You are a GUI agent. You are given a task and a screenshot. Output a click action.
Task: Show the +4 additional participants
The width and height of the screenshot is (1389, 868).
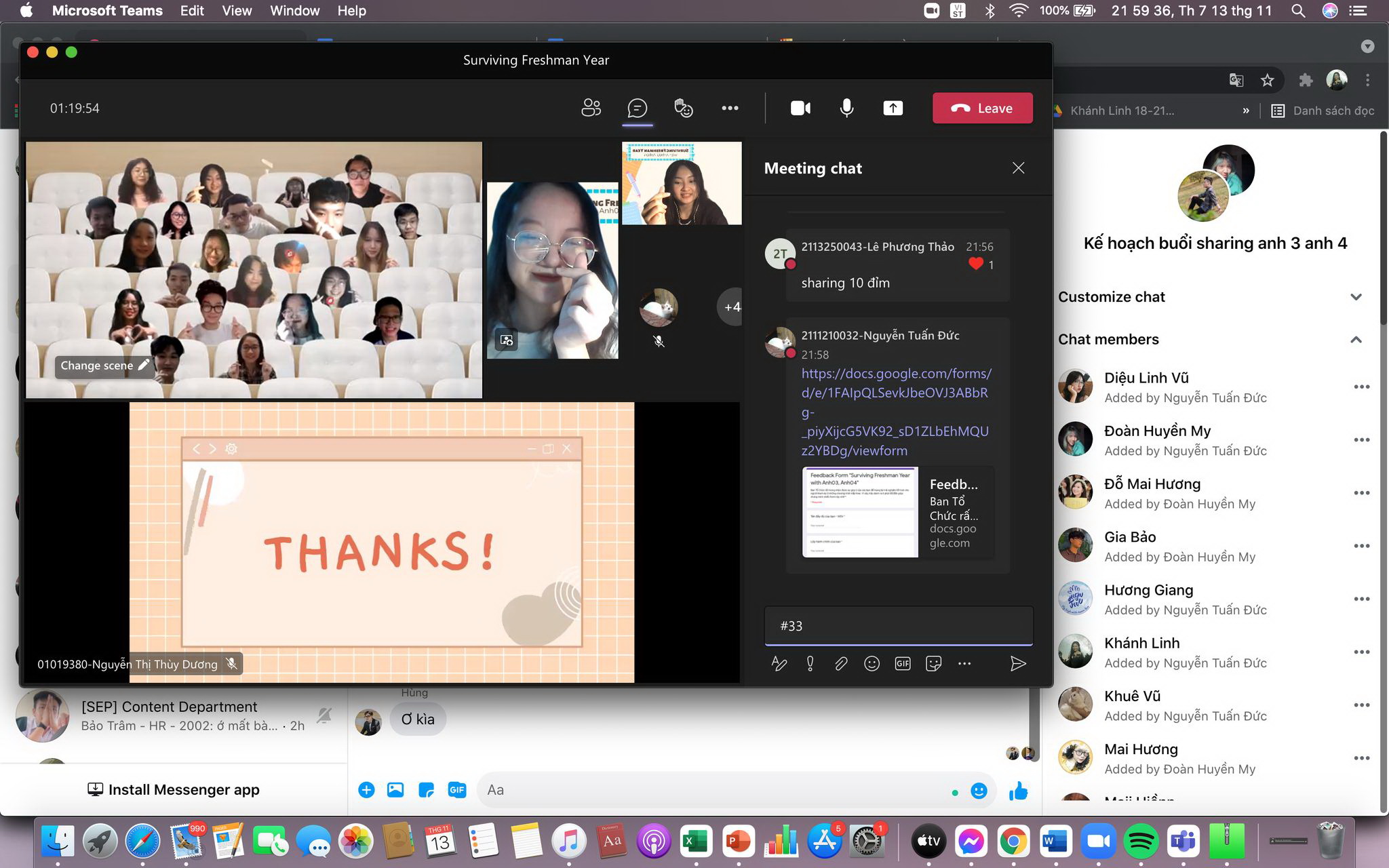point(730,307)
